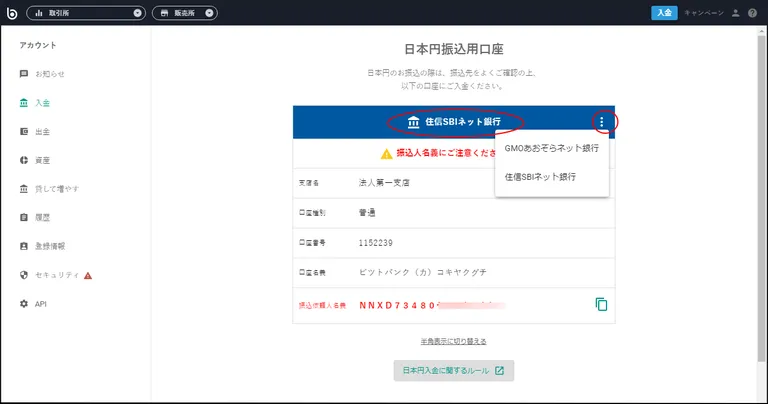
Task: Click the セキュリティ shield icon
Action: click(x=24, y=275)
